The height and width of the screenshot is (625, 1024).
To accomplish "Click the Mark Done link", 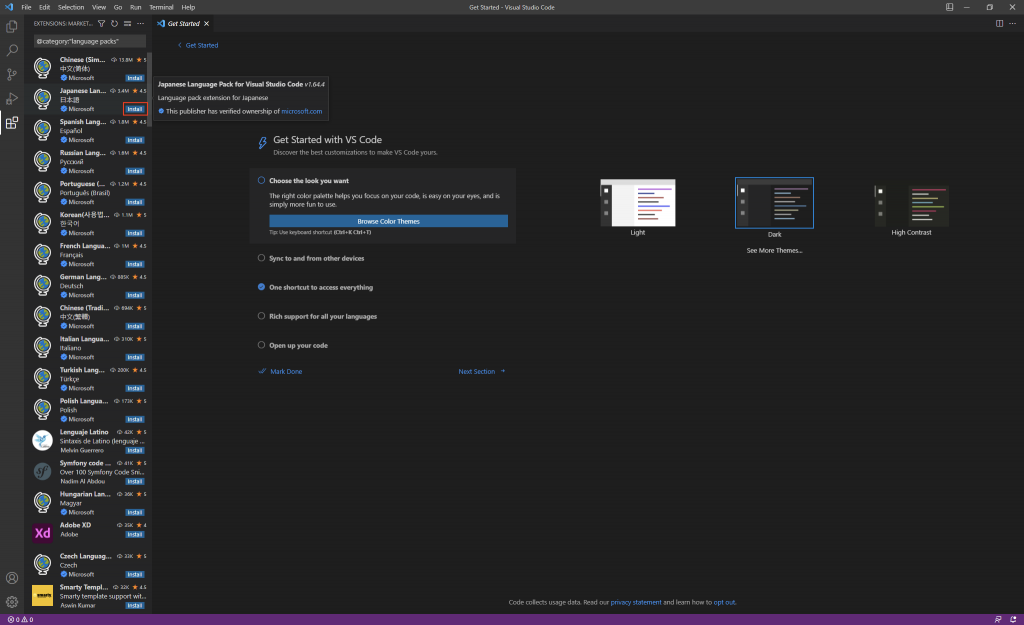I will point(286,372).
